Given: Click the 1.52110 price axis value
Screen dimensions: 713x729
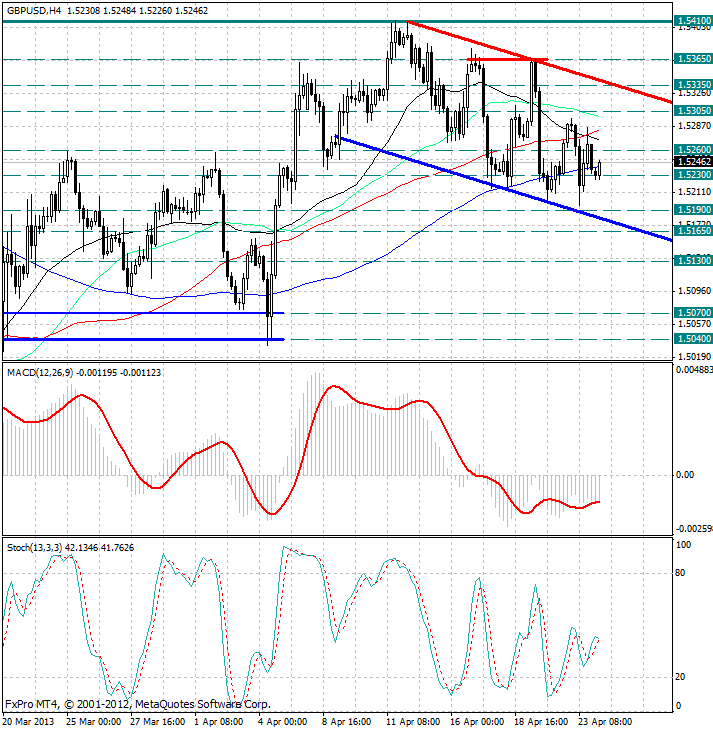Looking at the screenshot, I should click(694, 192).
